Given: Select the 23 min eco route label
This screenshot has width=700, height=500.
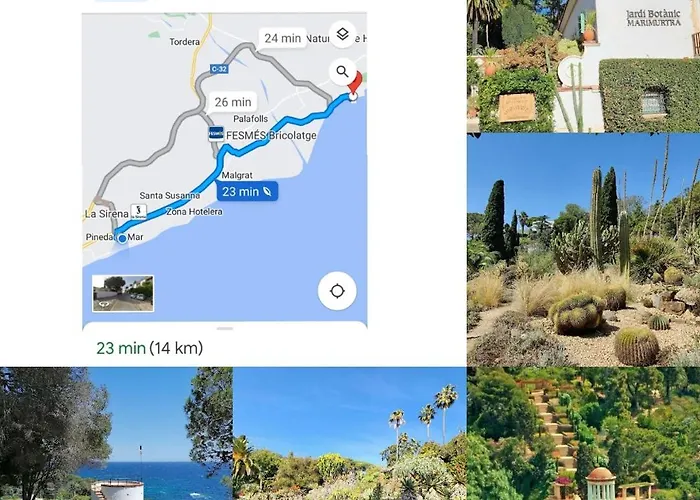Looking at the screenshot, I should (x=247, y=192).
